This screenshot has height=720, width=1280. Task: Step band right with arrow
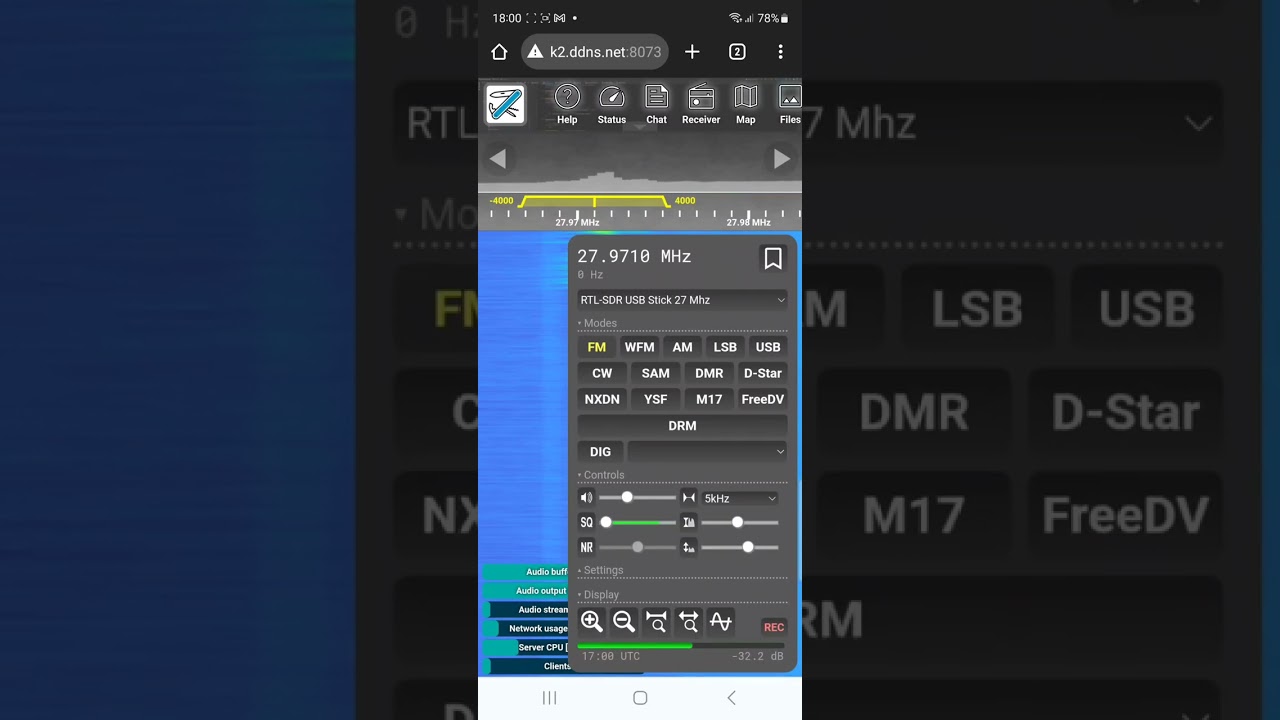[782, 158]
